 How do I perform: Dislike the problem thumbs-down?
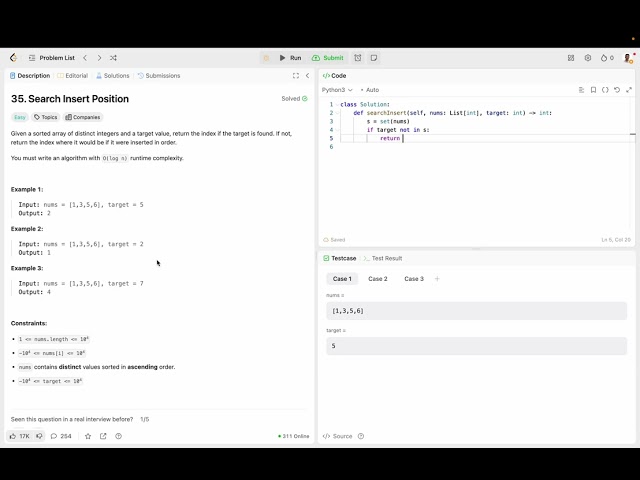coord(39,436)
